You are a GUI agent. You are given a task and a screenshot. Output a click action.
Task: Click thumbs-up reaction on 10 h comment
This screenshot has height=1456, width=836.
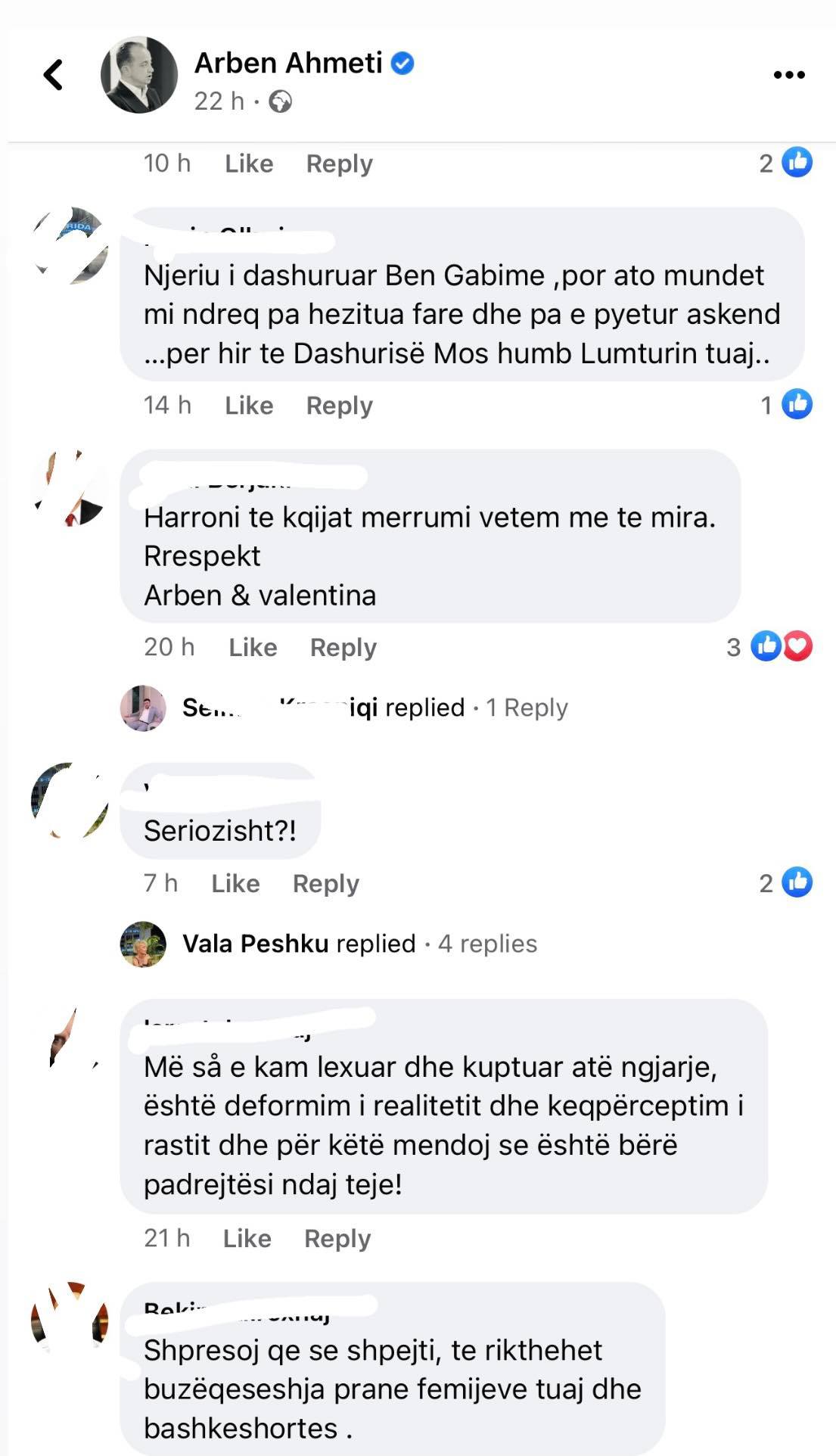(x=797, y=162)
